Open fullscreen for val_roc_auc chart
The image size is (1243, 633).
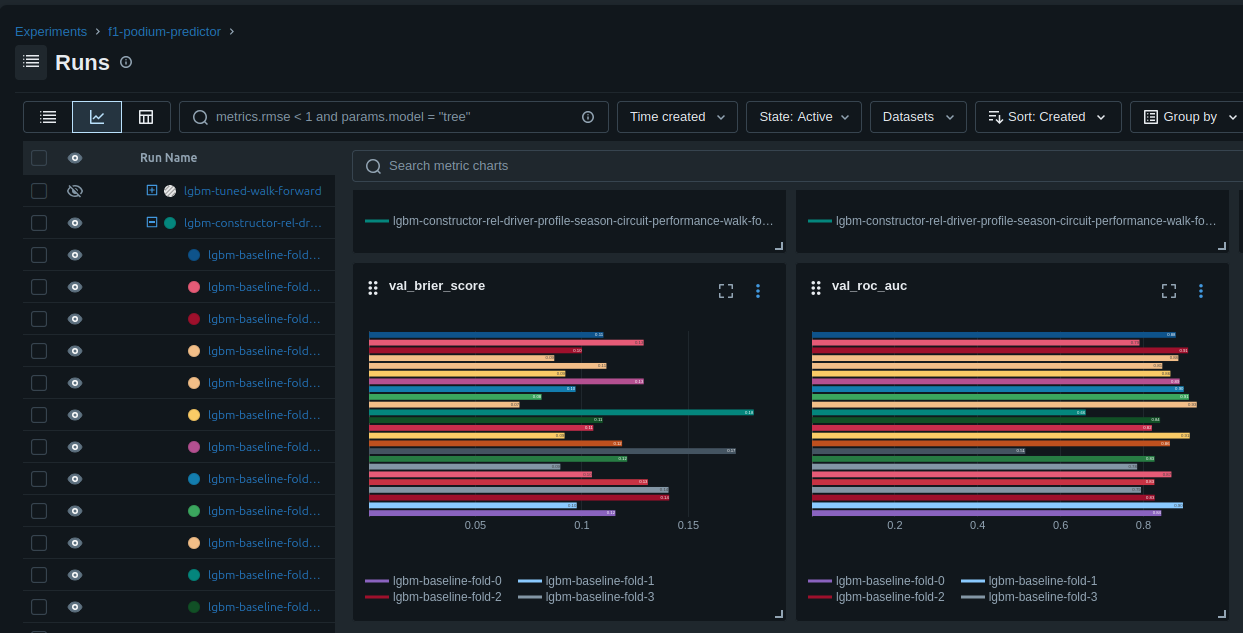(1169, 291)
